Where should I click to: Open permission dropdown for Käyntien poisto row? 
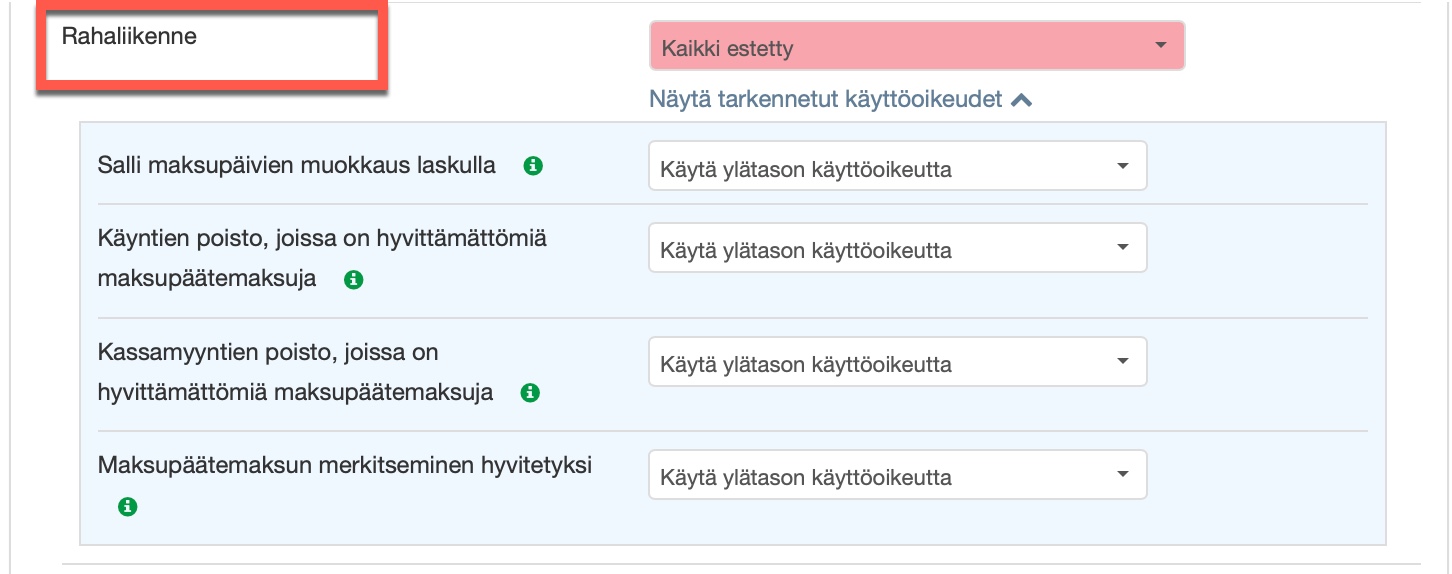(897, 248)
